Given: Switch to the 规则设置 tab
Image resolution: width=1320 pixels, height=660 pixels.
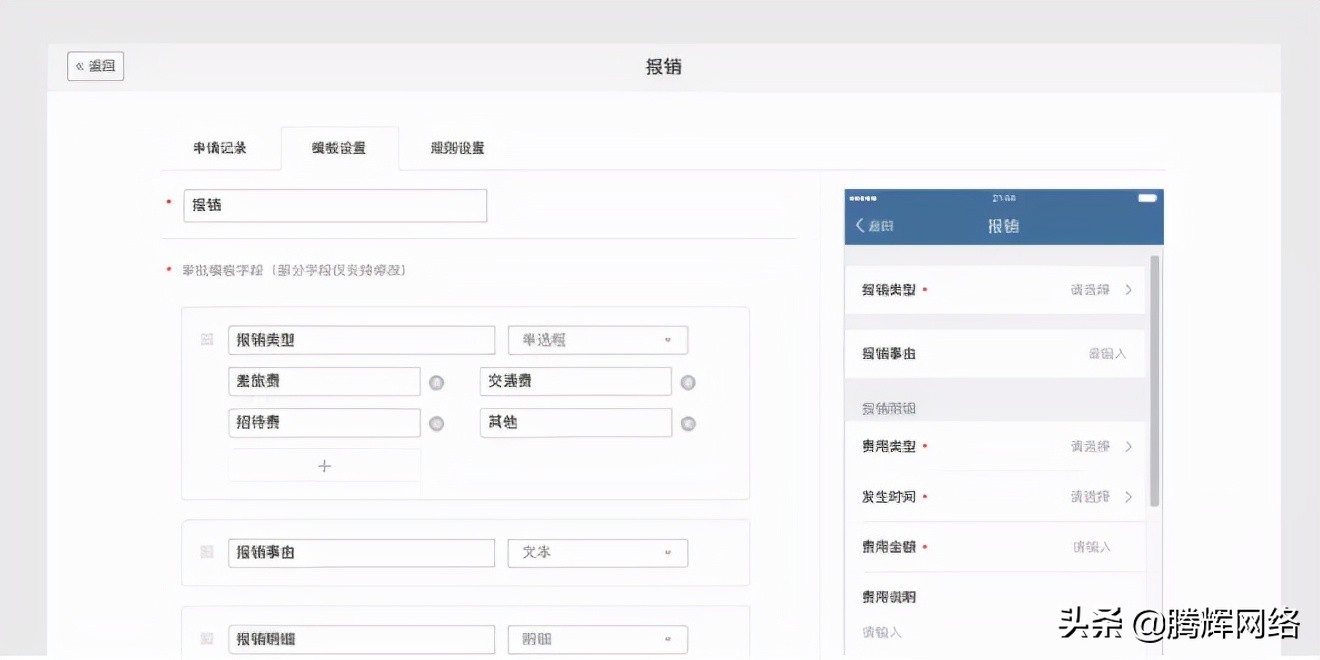Looking at the screenshot, I should tap(455, 147).
